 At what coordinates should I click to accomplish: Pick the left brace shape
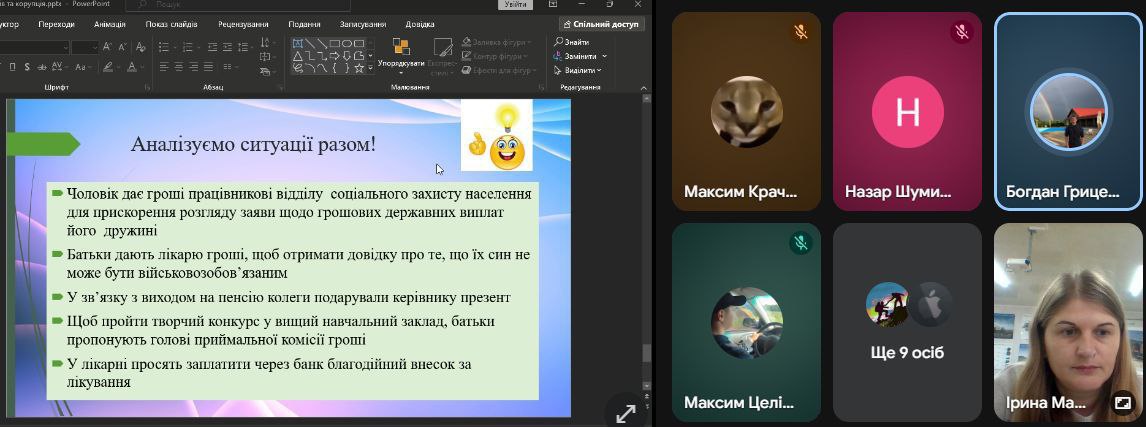[335, 68]
